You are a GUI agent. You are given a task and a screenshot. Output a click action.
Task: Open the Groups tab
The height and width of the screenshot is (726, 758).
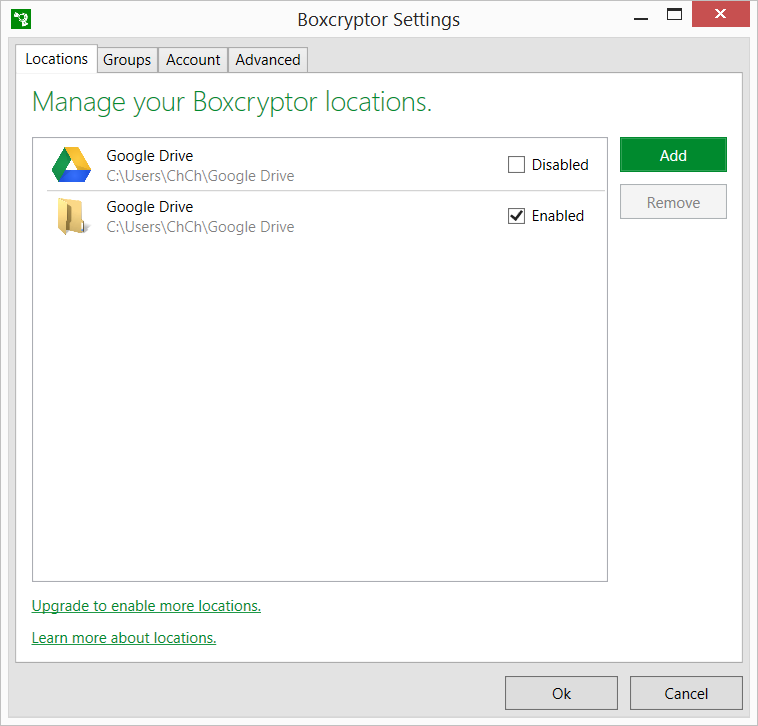pyautogui.click(x=127, y=60)
